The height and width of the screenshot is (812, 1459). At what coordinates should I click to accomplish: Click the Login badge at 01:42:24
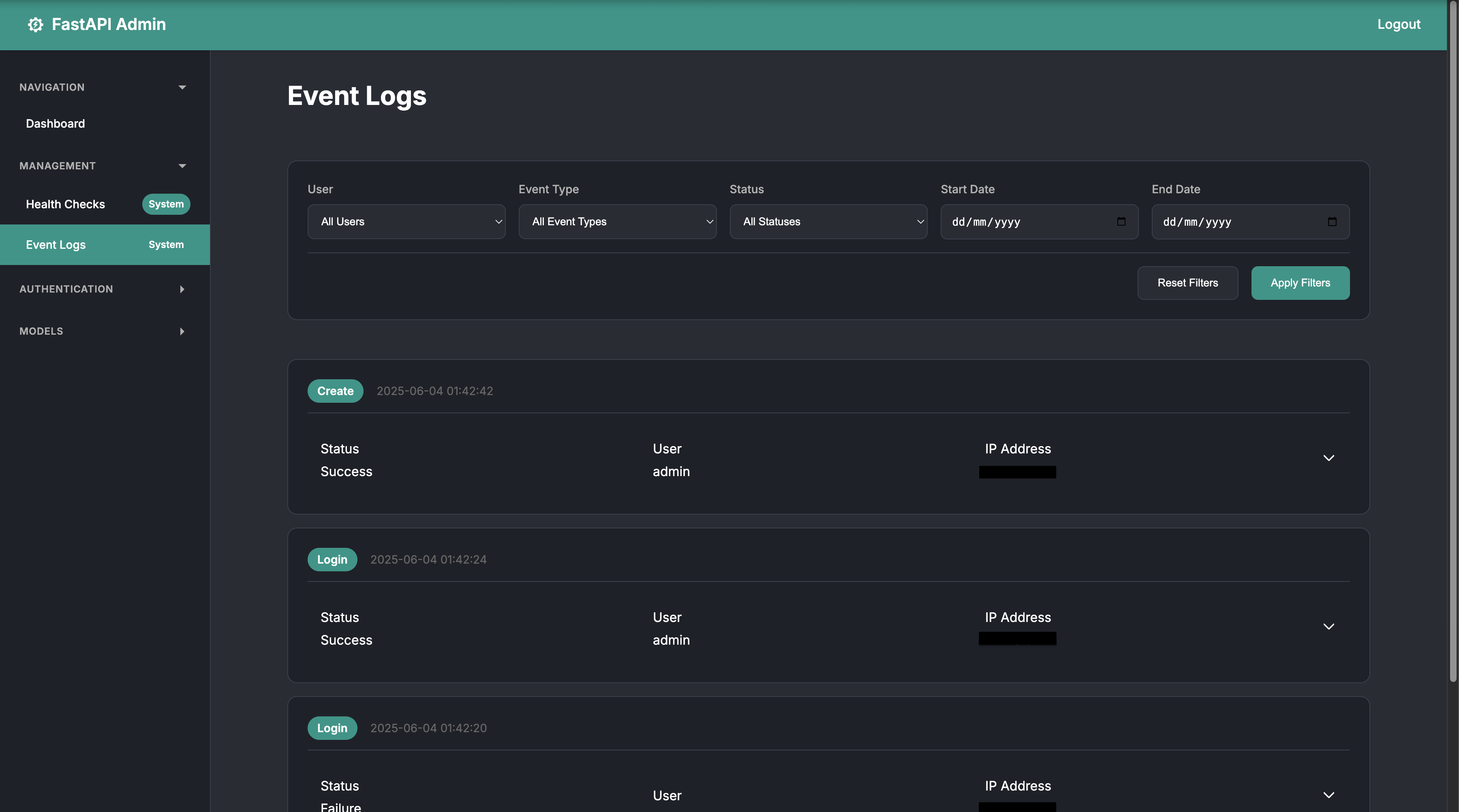(332, 560)
